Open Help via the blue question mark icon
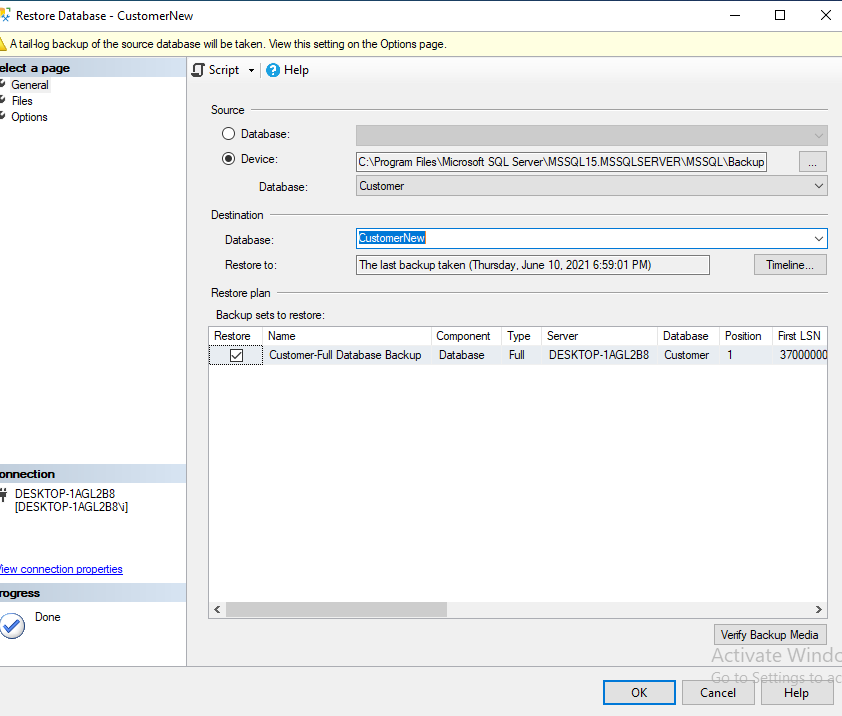This screenshot has height=716, width=842. (271, 70)
